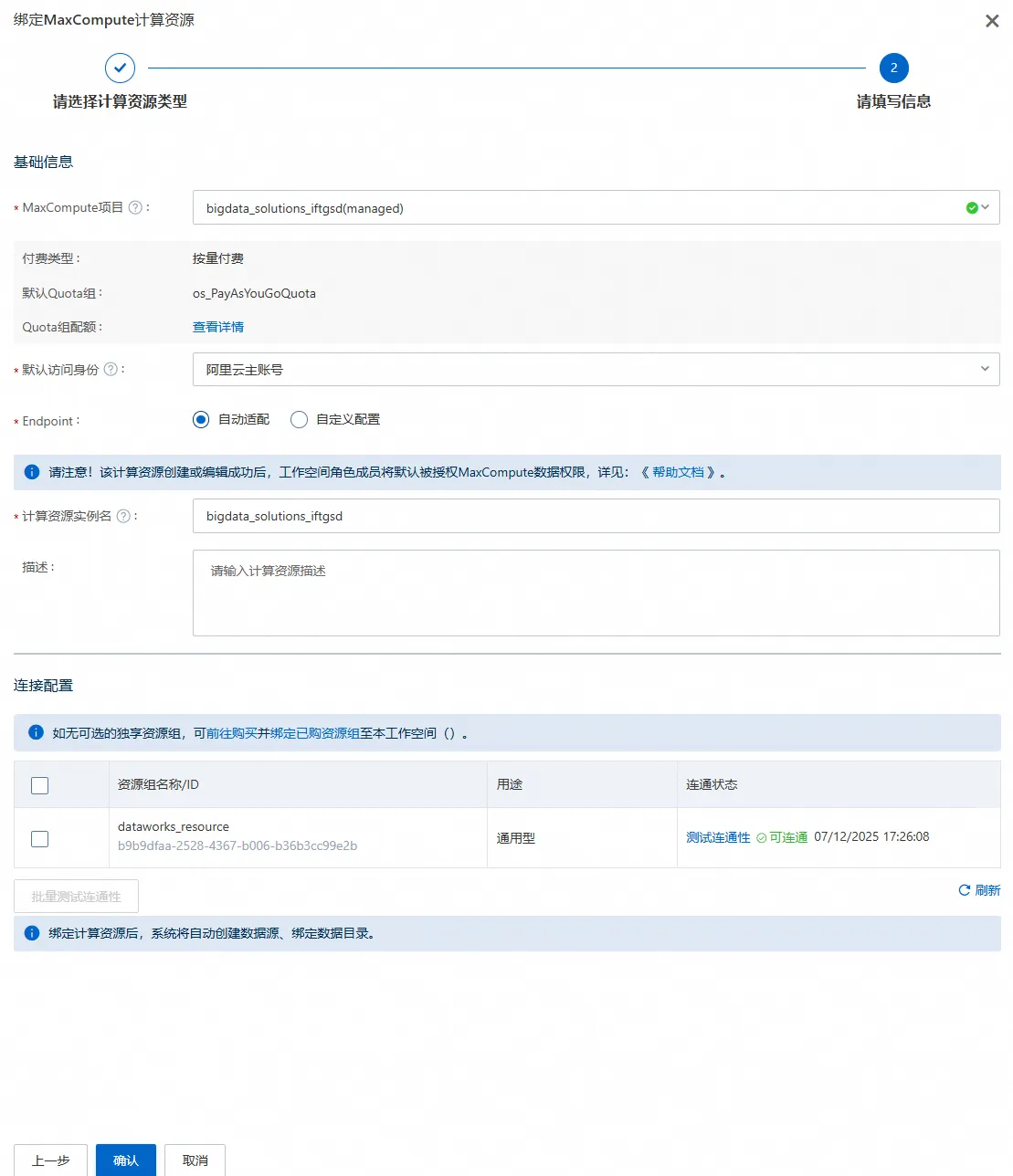Click the green 可连通 status icon

coord(762,838)
